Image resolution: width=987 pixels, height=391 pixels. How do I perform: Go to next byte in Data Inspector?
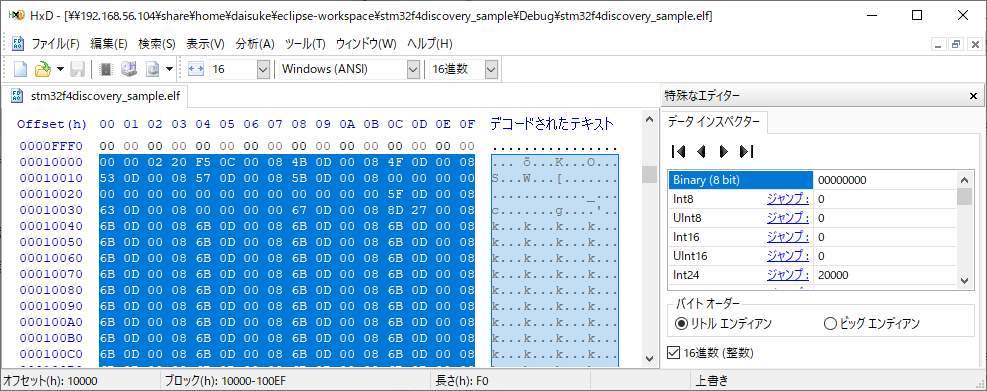point(724,151)
